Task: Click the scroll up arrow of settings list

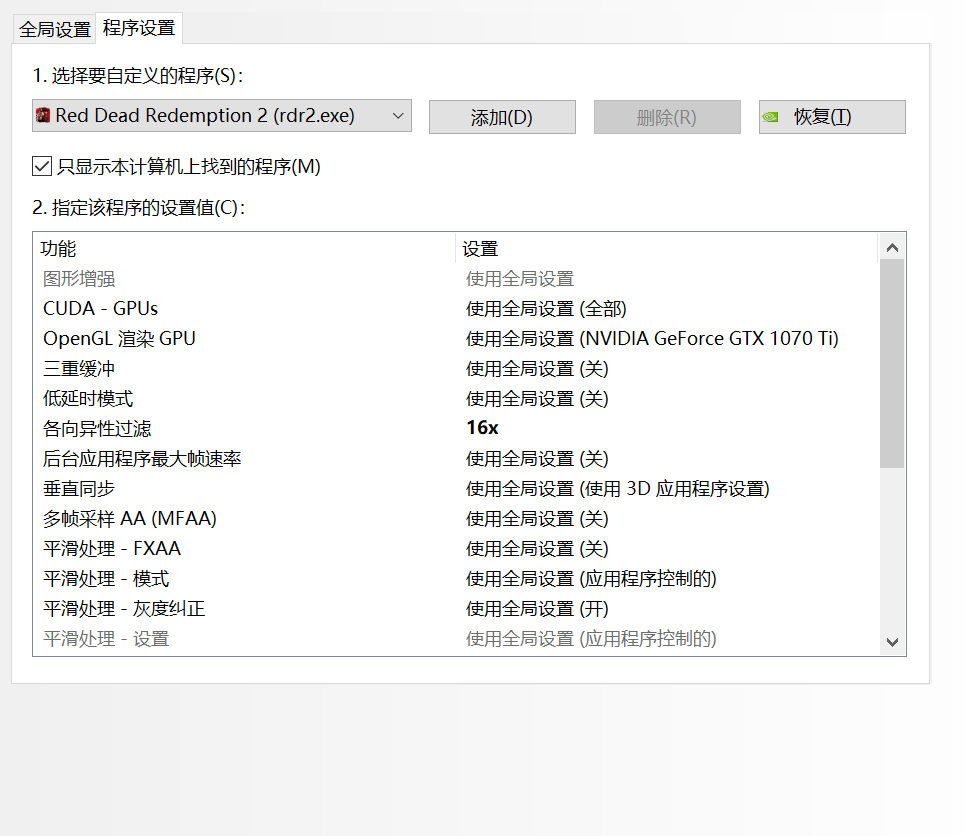Action: click(x=892, y=247)
